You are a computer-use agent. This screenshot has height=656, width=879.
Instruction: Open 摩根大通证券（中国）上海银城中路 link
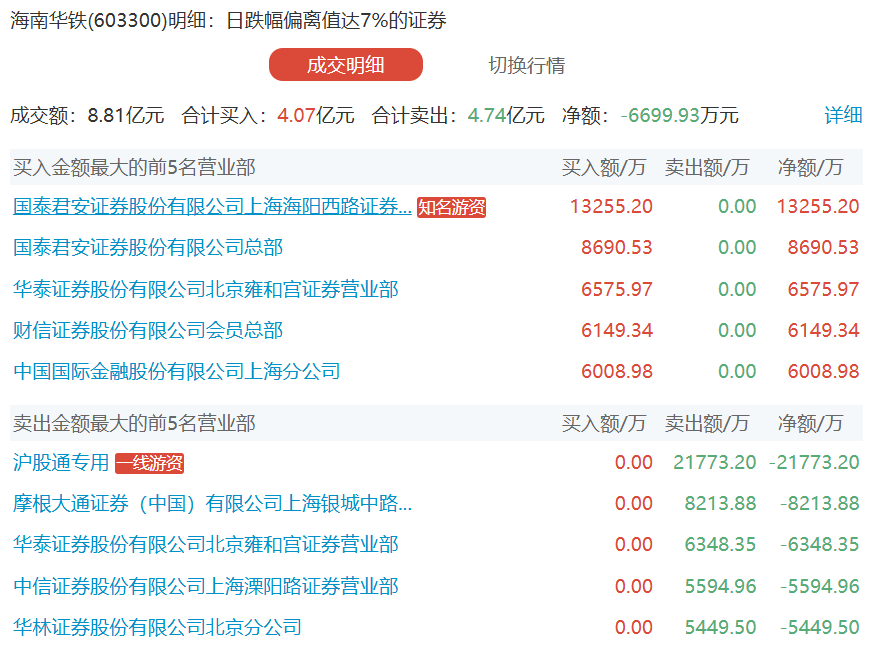pos(212,503)
